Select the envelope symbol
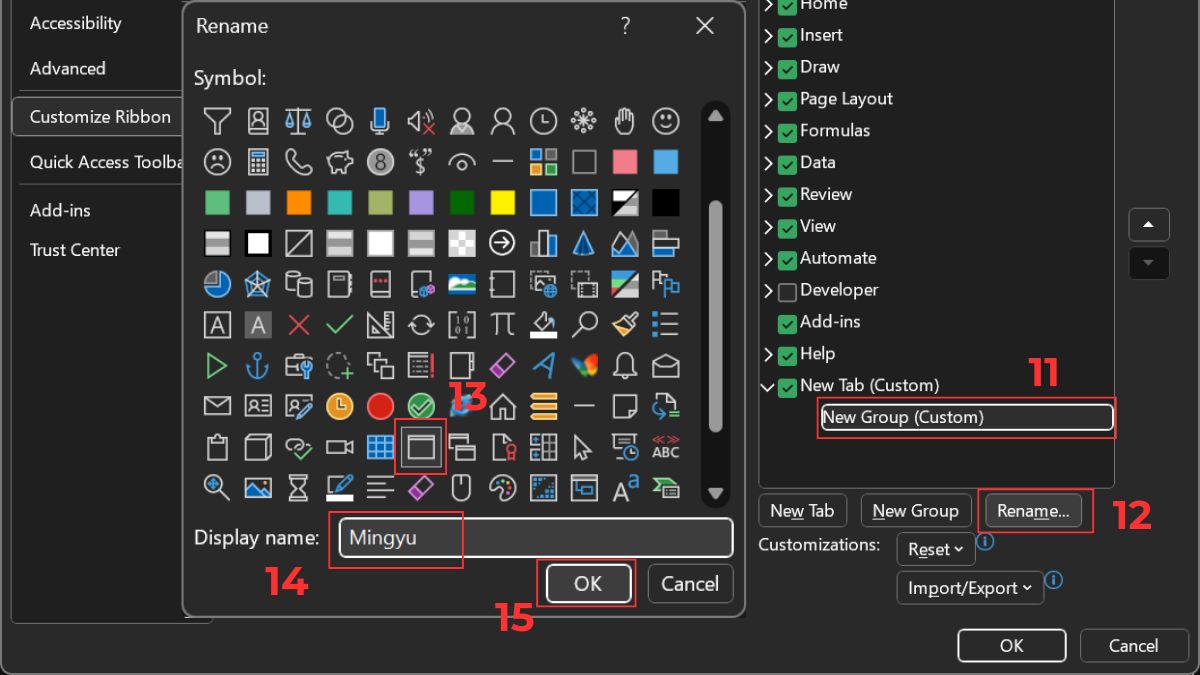1200x675 pixels. [x=217, y=406]
